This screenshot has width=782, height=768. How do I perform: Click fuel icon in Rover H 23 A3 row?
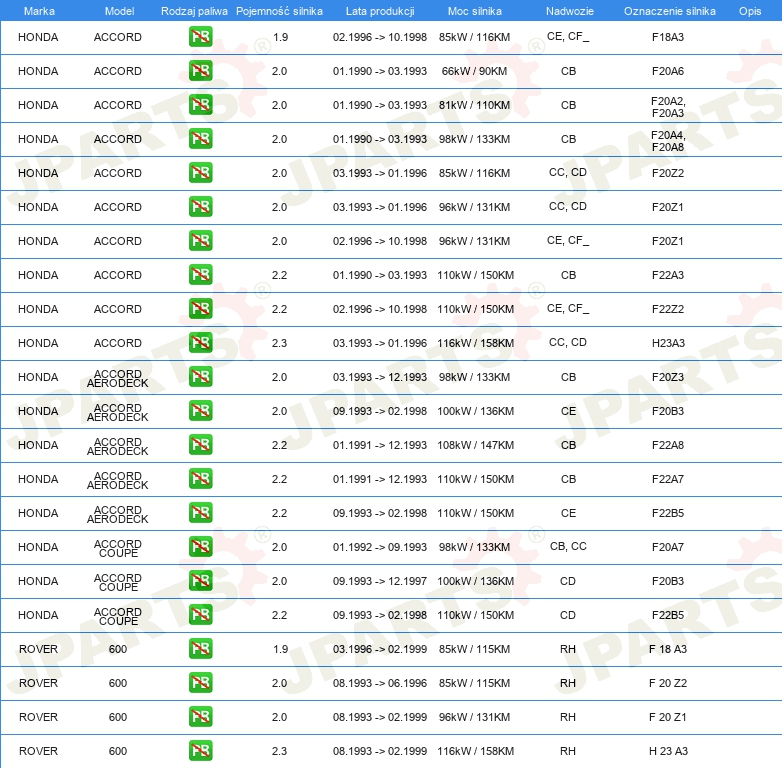coord(200,751)
